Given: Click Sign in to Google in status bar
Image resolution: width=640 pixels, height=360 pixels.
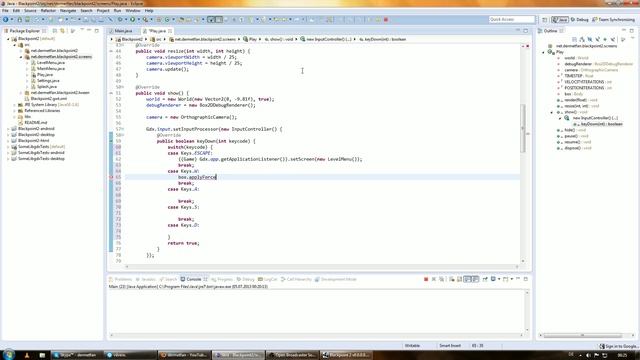Looking at the screenshot, I should click(619, 346).
